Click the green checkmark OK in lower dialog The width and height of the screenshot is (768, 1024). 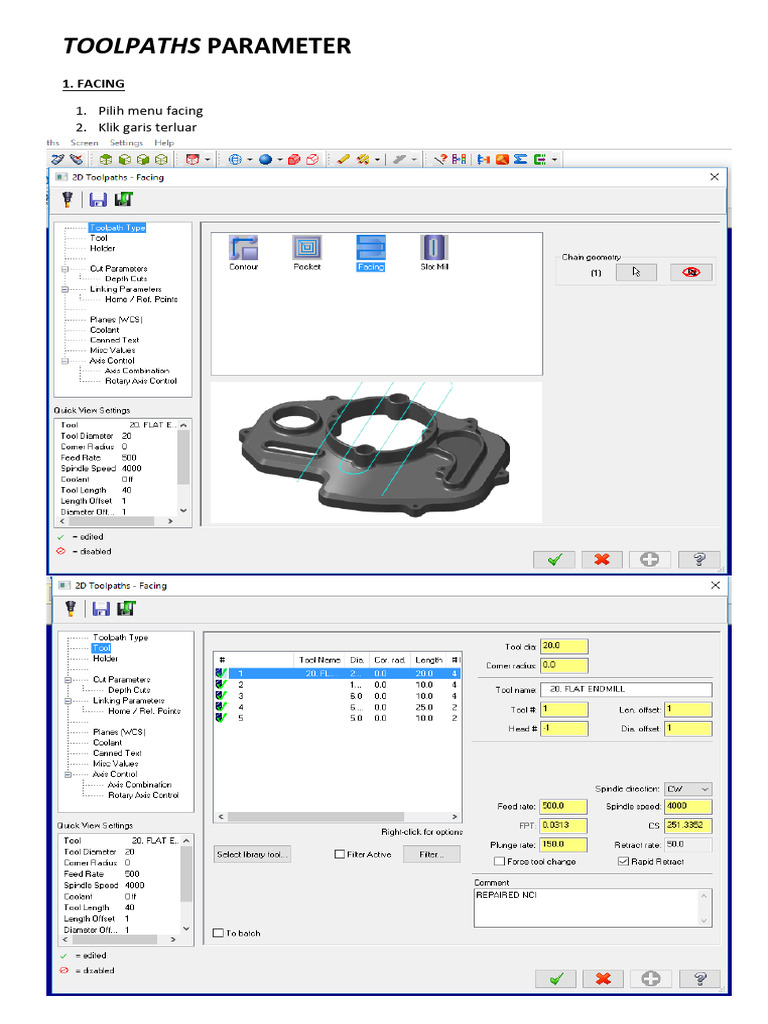(556, 979)
